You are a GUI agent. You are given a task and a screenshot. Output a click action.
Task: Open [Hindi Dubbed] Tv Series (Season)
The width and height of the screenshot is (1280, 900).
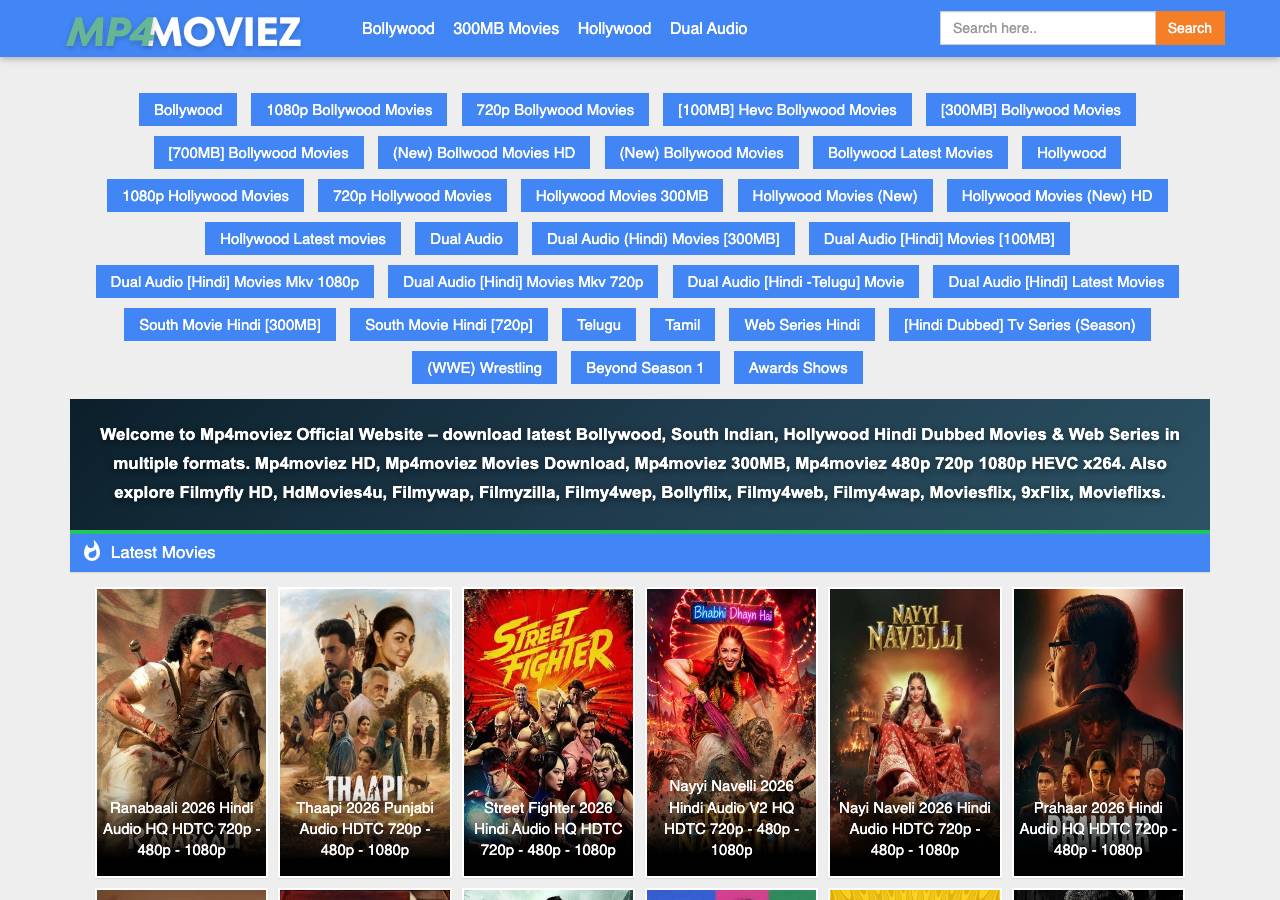[x=1020, y=325]
